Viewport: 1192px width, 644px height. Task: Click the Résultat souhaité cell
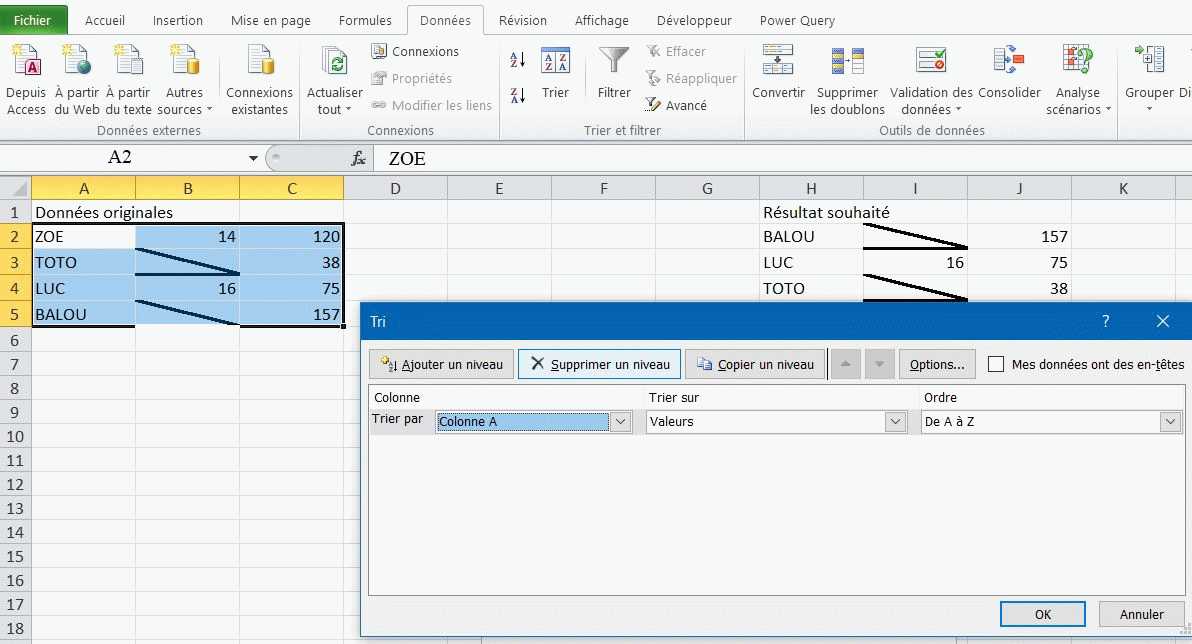point(826,212)
